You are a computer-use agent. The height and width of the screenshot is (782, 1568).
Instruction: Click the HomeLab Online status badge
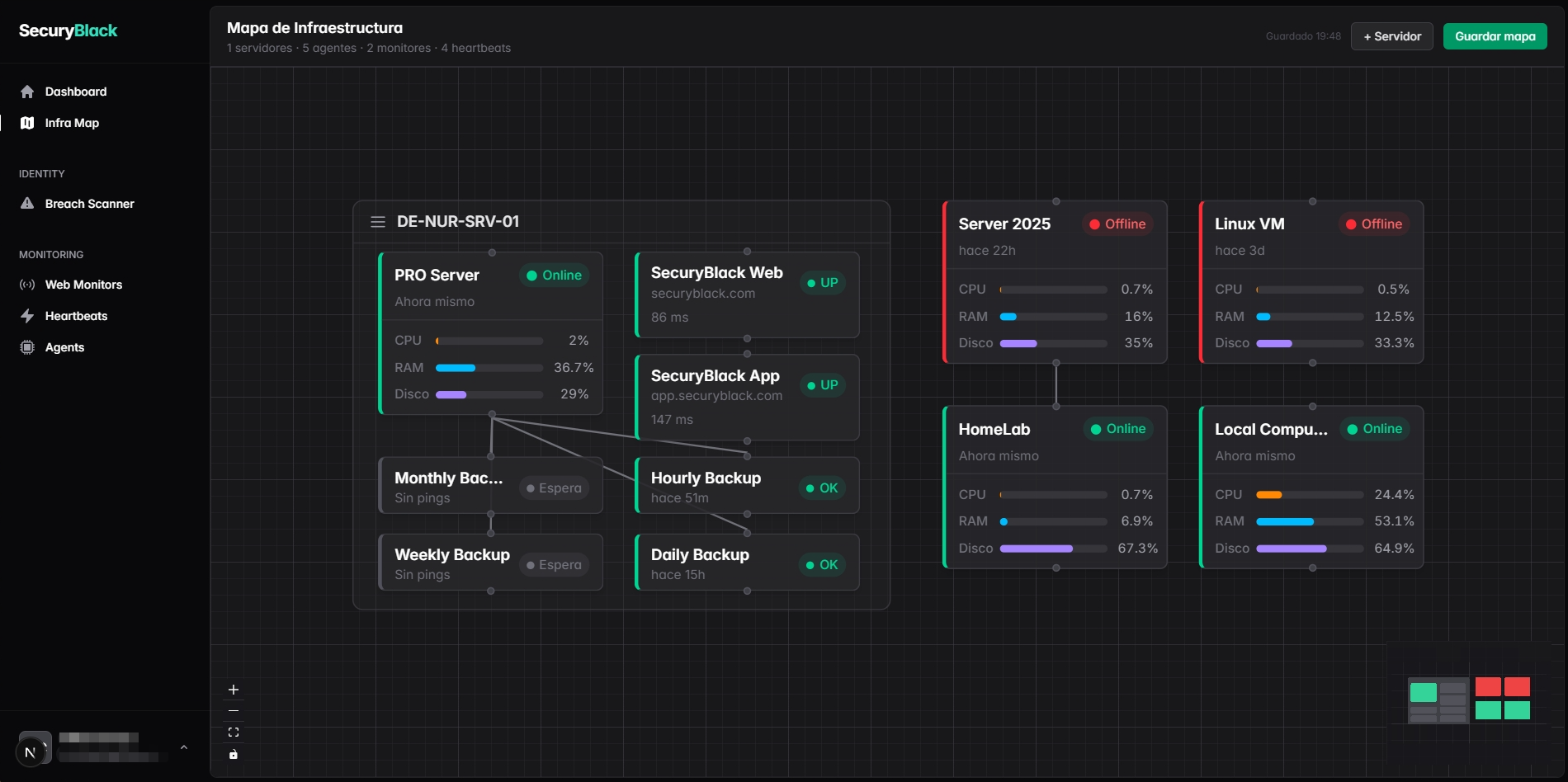[x=1118, y=429]
